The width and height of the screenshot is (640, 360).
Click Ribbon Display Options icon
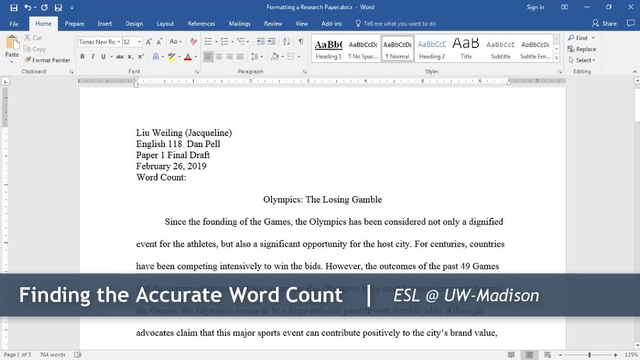[564, 7]
